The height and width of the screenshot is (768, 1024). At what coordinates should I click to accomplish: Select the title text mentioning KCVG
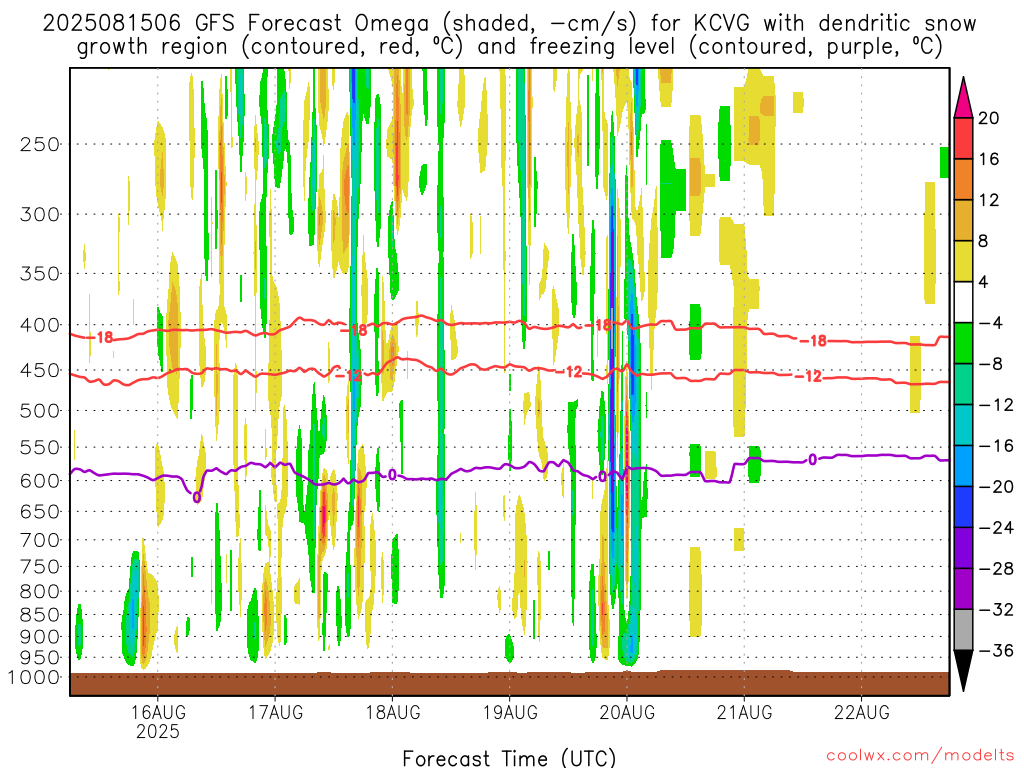509,35
